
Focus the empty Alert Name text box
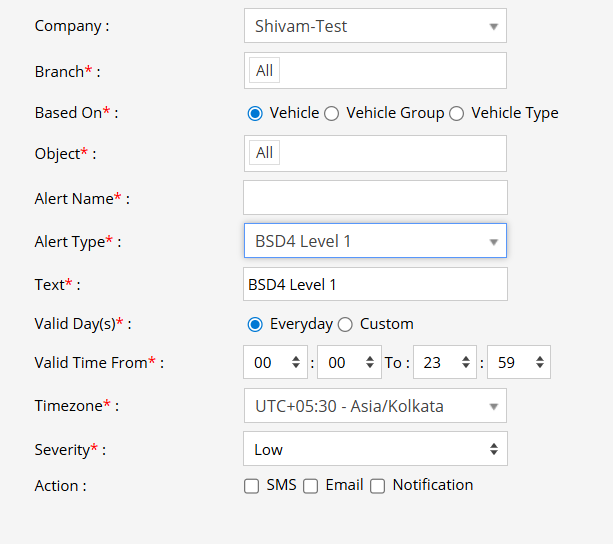[375, 198]
